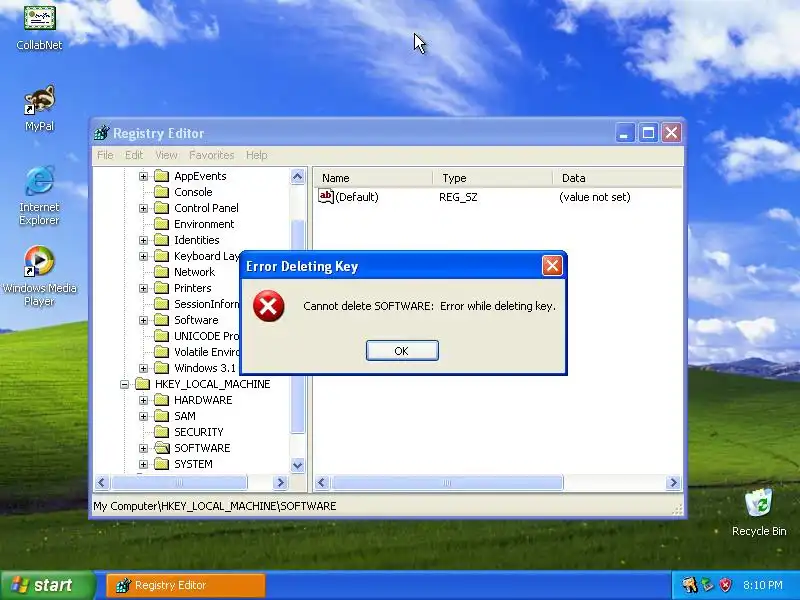The width and height of the screenshot is (800, 600).
Task: Open the Help menu in Registry Editor
Action: (x=256, y=155)
